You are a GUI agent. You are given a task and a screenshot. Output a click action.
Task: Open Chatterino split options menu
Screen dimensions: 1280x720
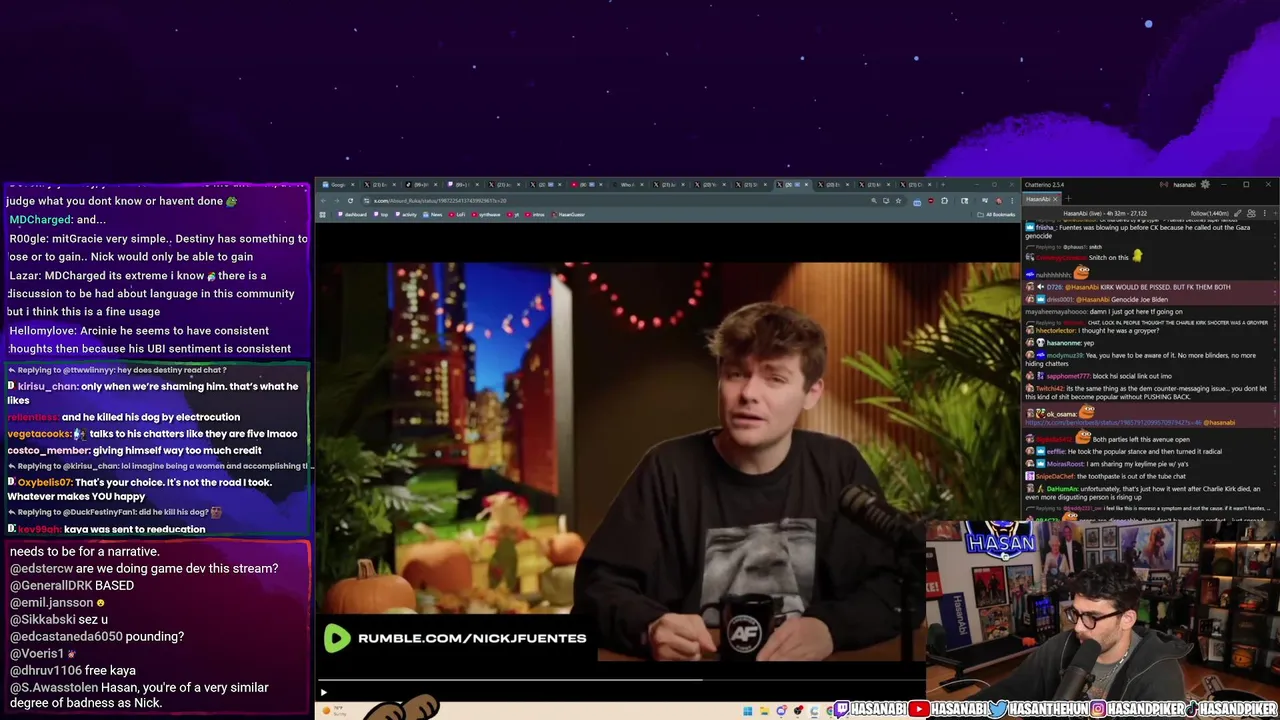(x=1264, y=213)
